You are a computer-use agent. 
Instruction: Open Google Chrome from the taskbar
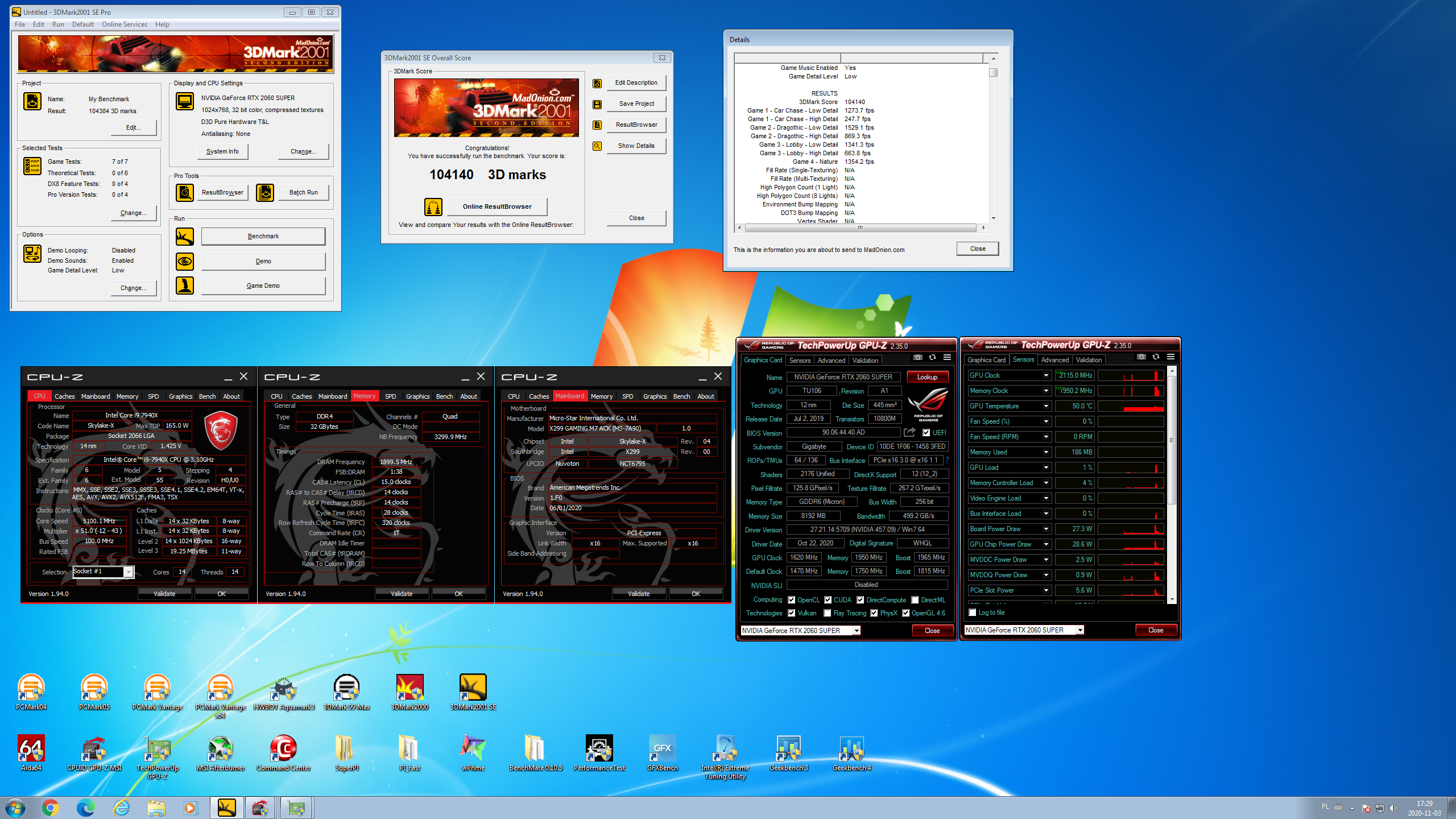click(50, 808)
